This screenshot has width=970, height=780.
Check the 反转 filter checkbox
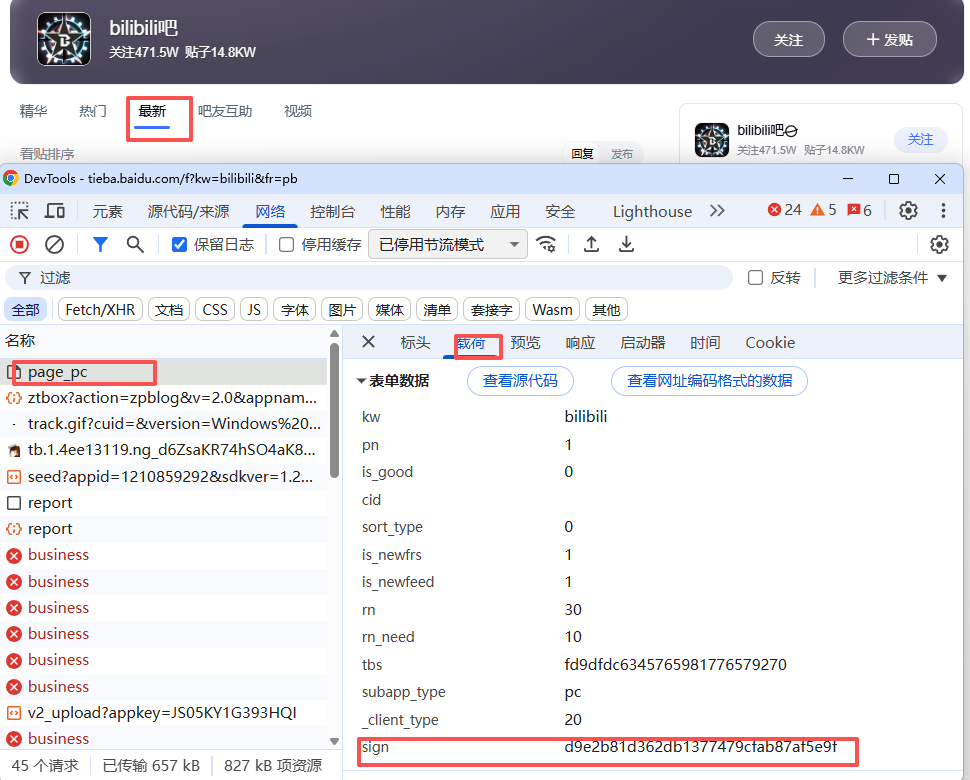(757, 278)
